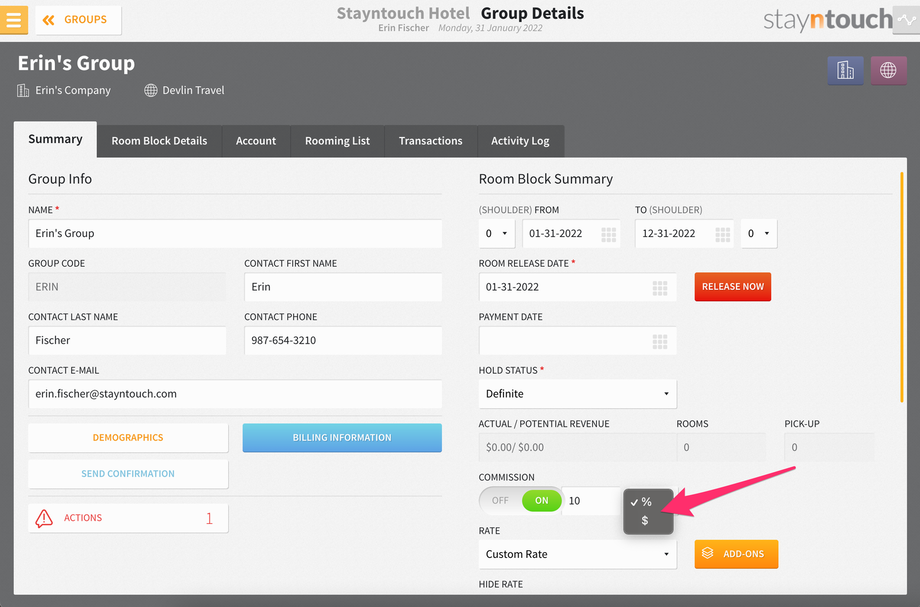Viewport: 920px width, 607px height.
Task: Click Contact Phone field
Action: point(343,340)
